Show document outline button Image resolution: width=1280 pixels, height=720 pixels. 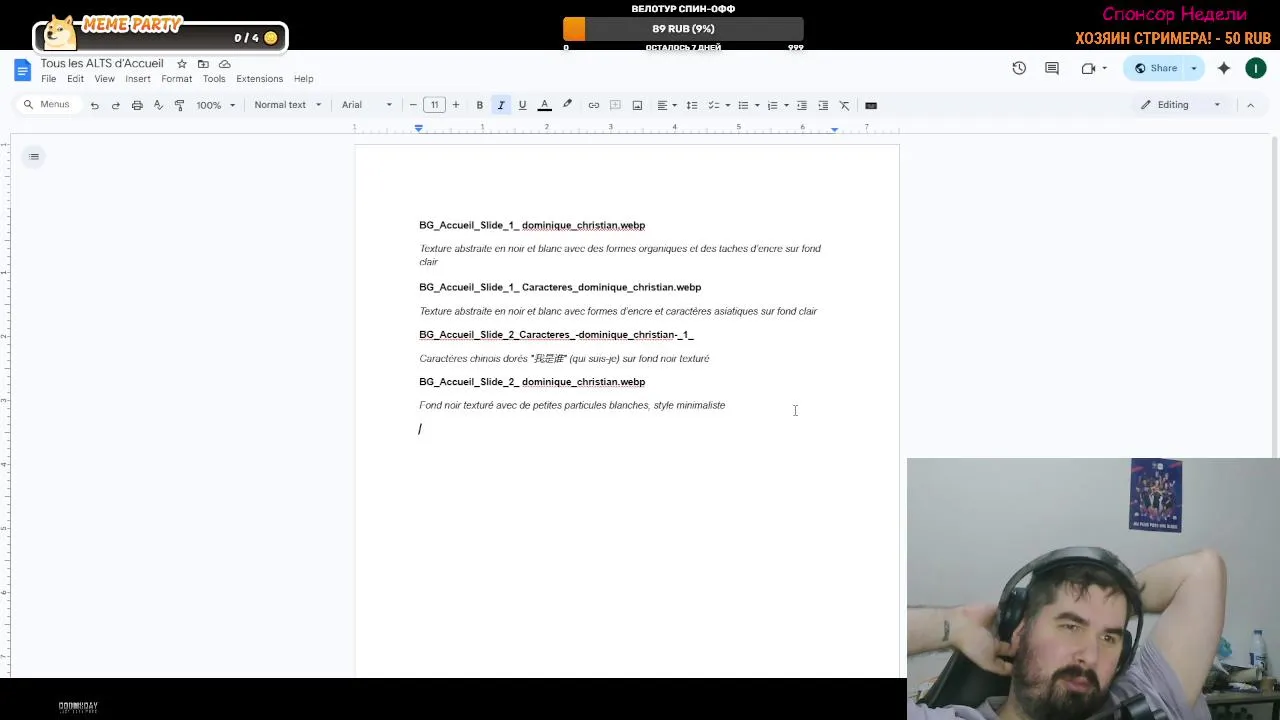34,156
